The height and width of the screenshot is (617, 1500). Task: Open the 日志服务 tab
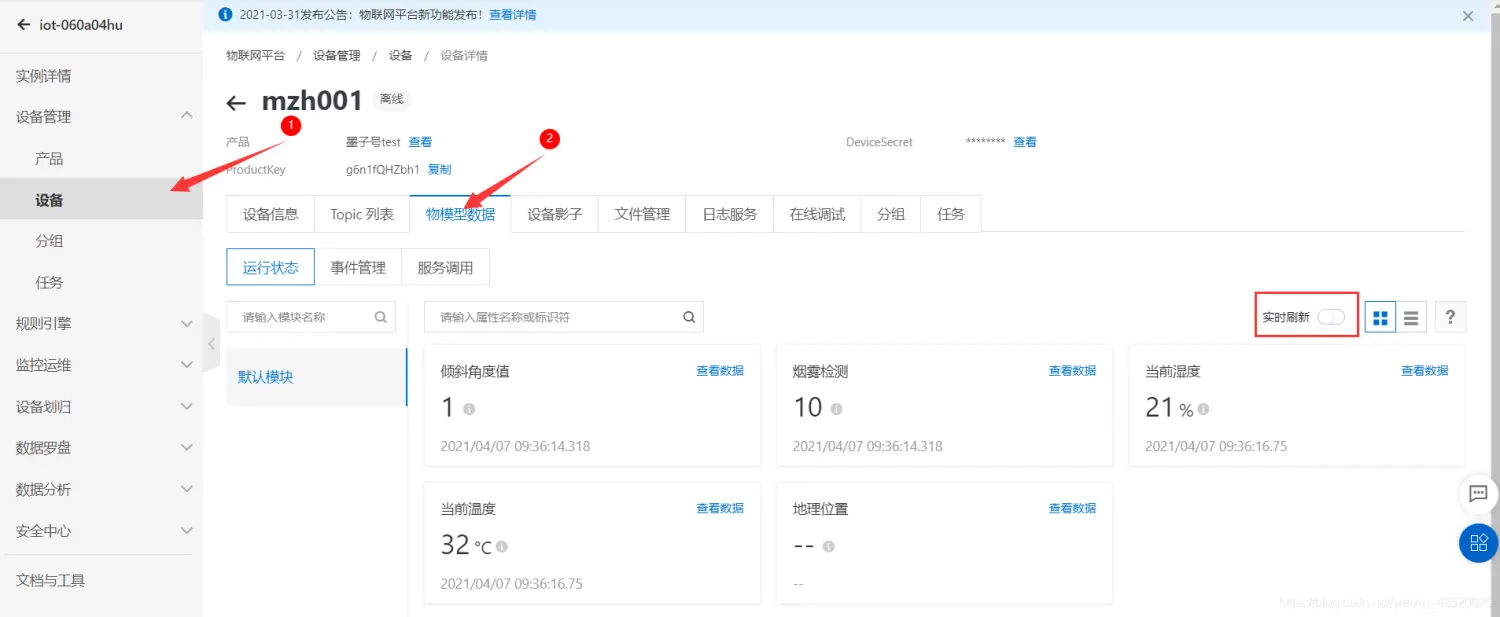pyautogui.click(x=729, y=214)
